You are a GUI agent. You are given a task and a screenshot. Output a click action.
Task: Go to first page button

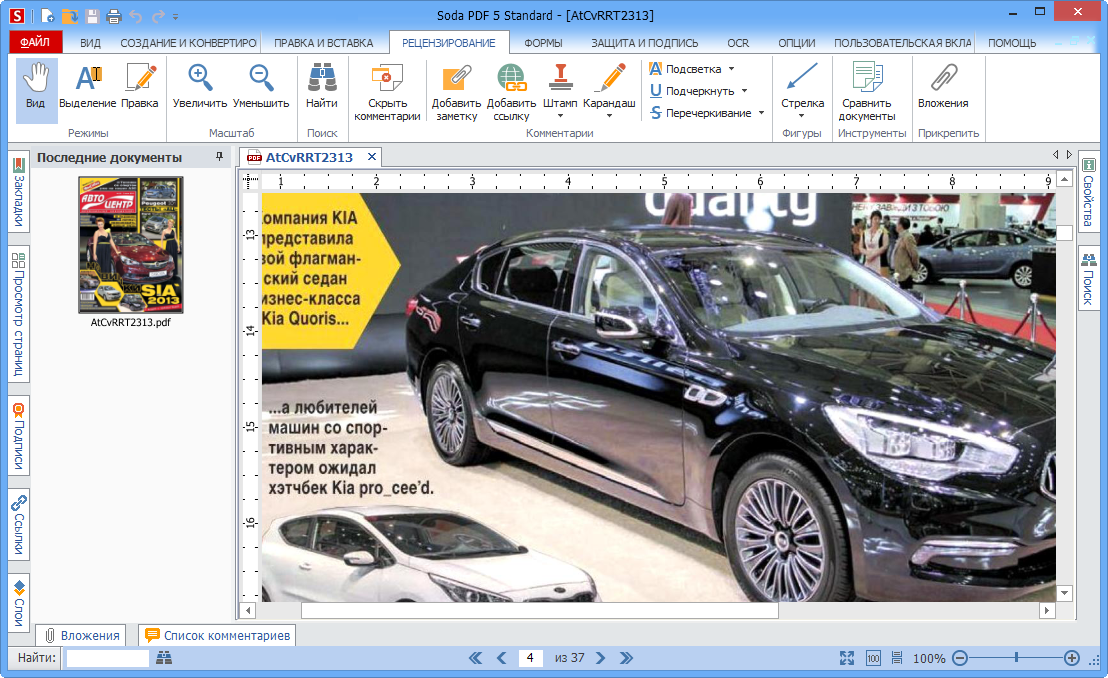[x=476, y=658]
